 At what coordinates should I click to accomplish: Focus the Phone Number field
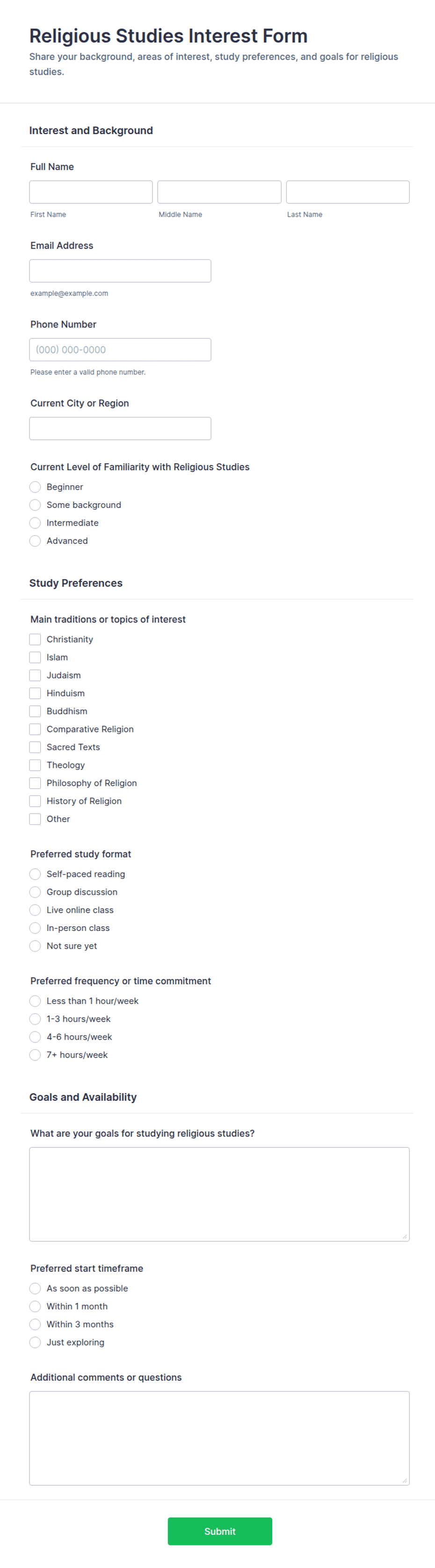(x=120, y=350)
